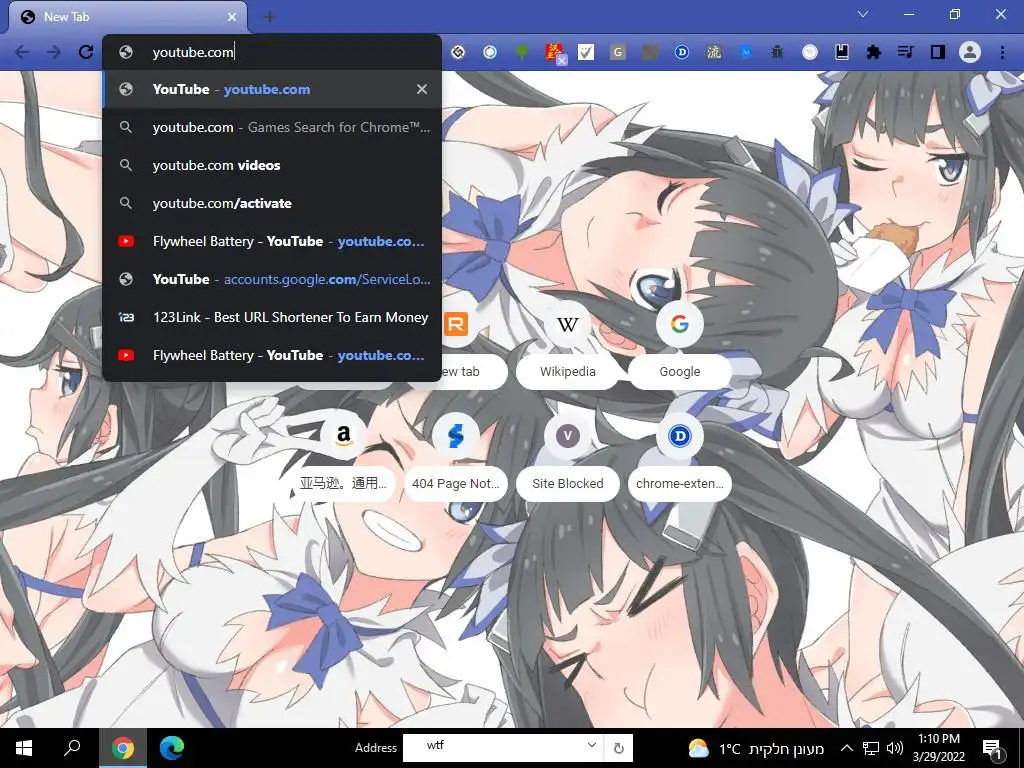Open the chrome-exten shortcut tile

coord(680,455)
